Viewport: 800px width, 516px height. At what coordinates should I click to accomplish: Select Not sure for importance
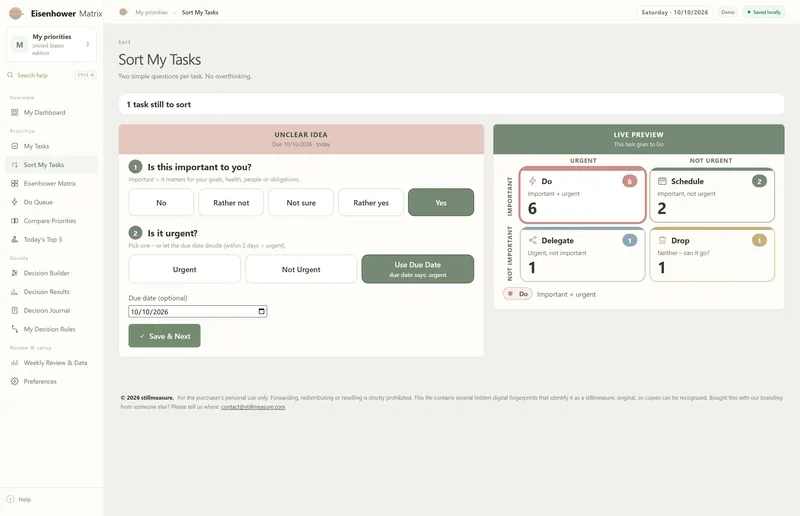click(x=301, y=203)
